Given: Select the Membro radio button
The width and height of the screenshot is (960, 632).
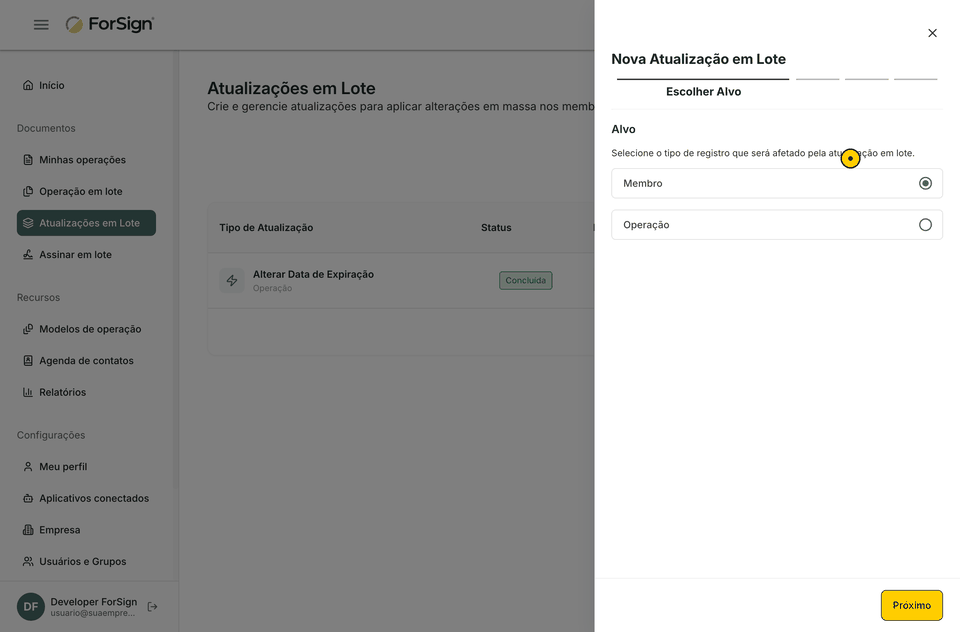Looking at the screenshot, I should coord(925,183).
